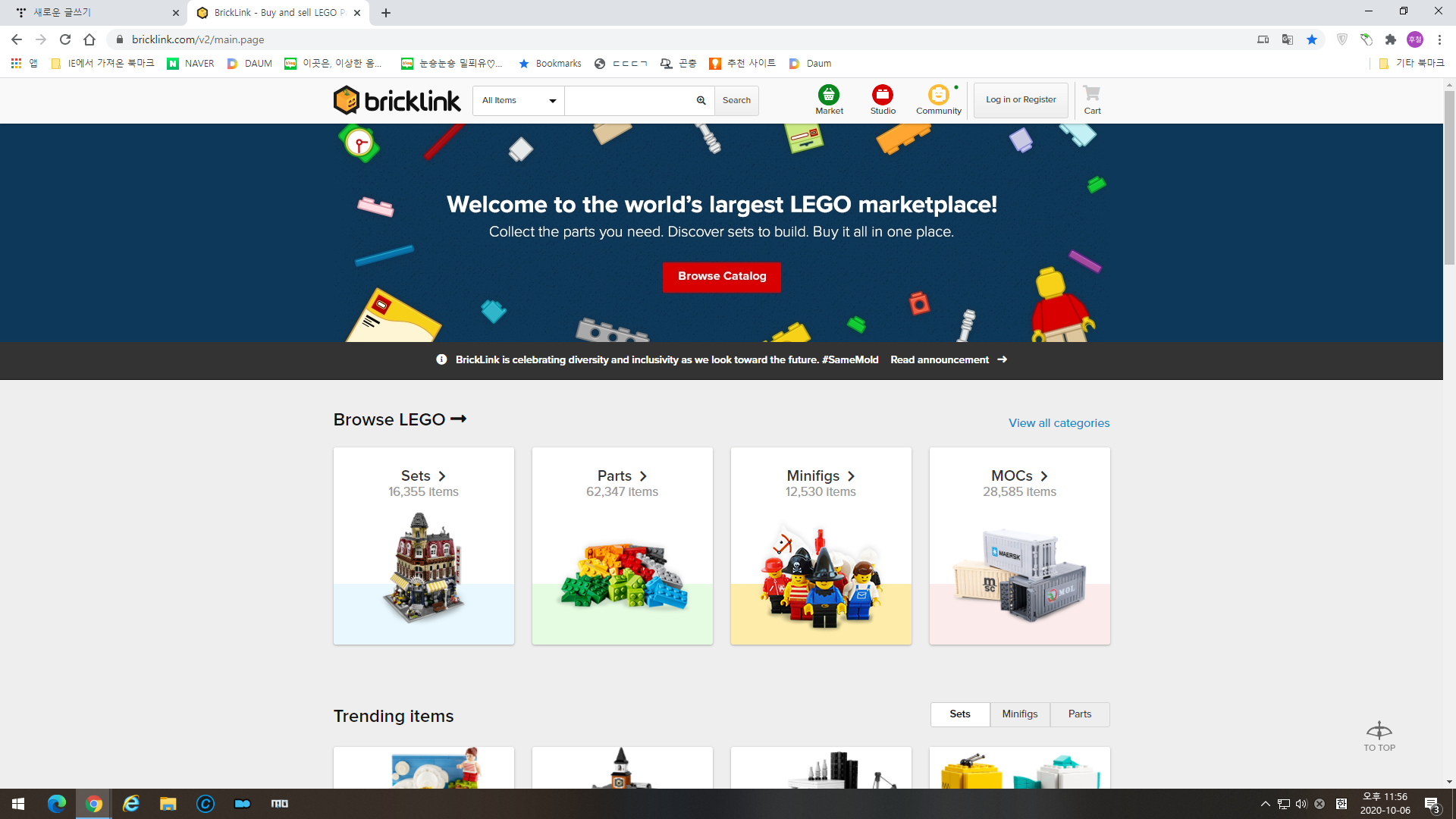The width and height of the screenshot is (1456, 819).
Task: Click the search text input field
Action: coord(628,100)
